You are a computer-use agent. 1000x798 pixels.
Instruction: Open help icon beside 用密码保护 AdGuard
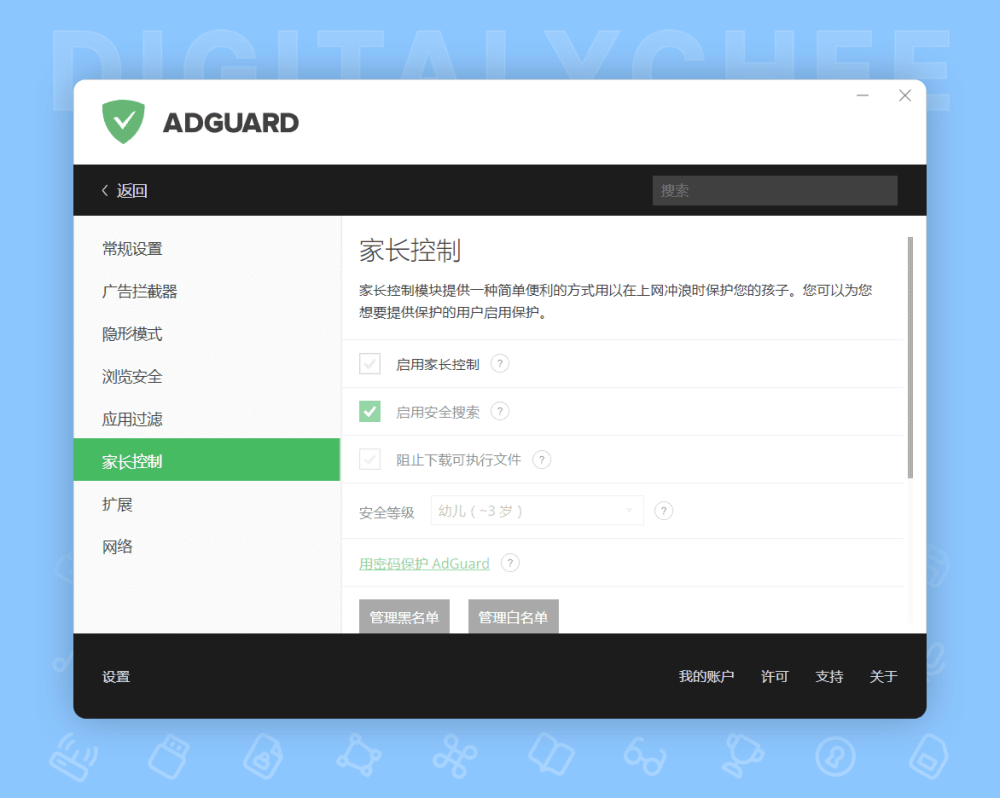tap(510, 563)
